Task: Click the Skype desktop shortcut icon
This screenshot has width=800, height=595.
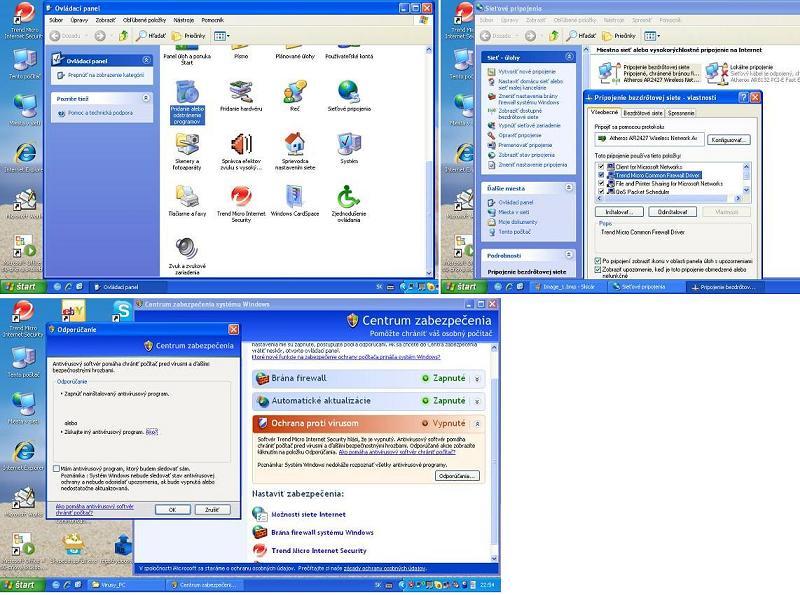Action: [121, 310]
